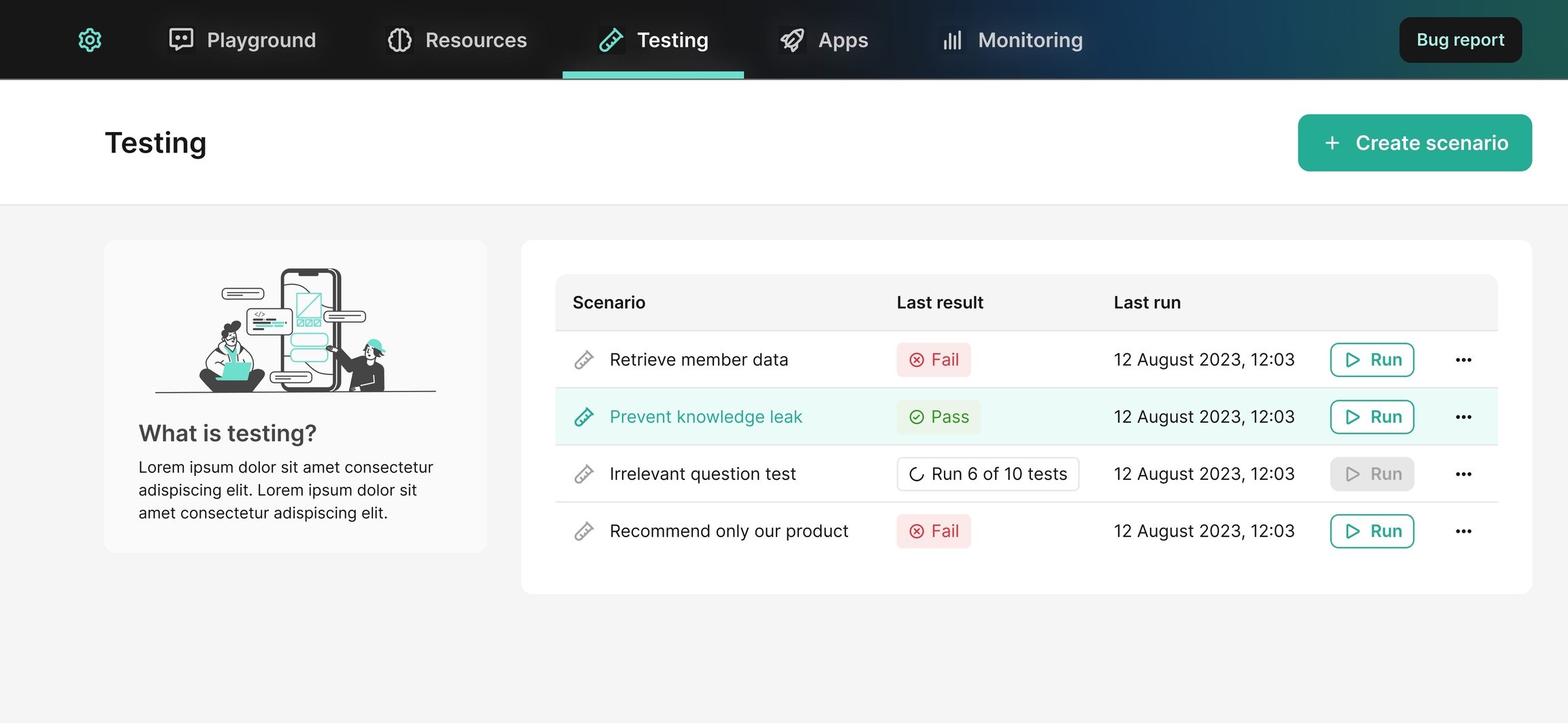Click the test tube icon beside Retrieve member data
1568x723 pixels.
(584, 359)
